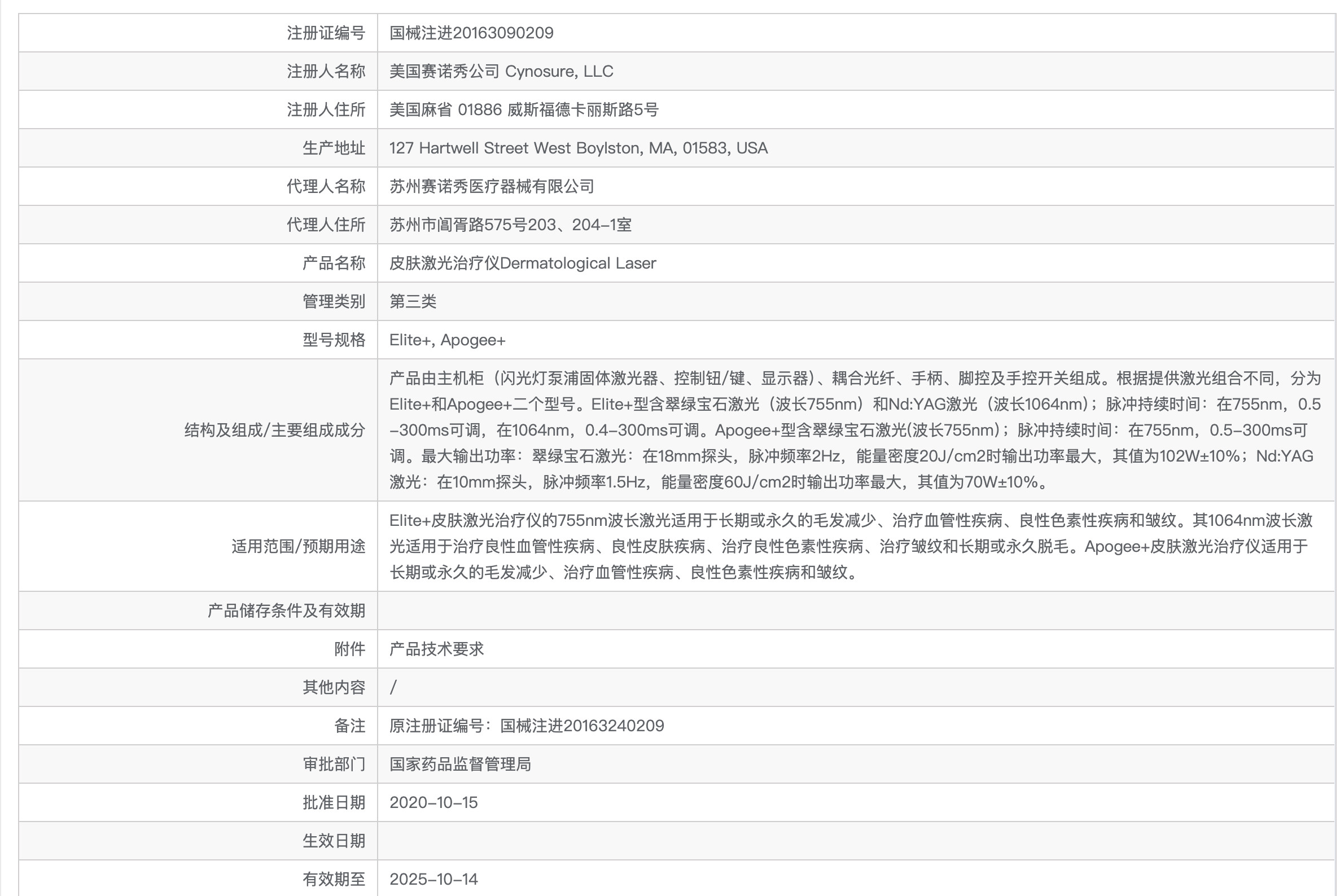Click the 产品技术要求 attachment link
The height and width of the screenshot is (896, 1340).
coord(436,648)
